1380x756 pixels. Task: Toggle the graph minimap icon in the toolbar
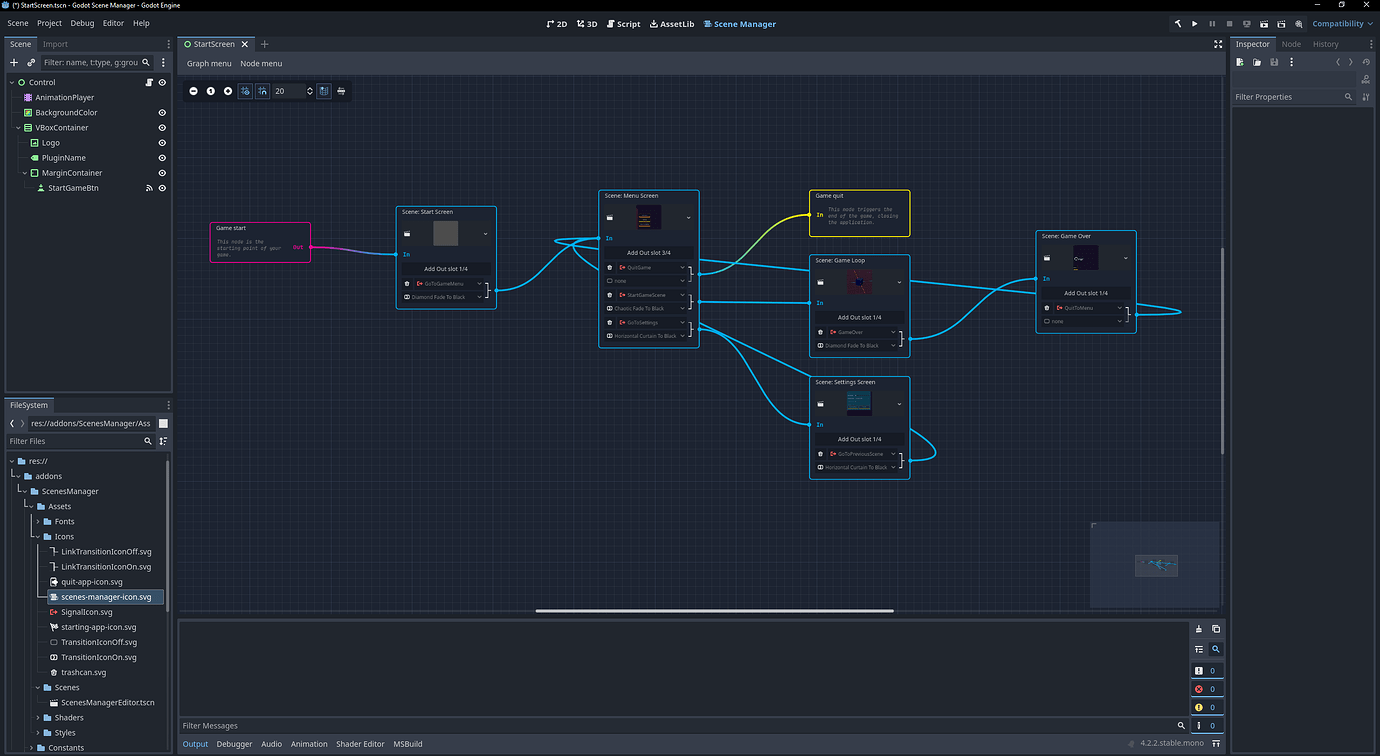coord(323,91)
